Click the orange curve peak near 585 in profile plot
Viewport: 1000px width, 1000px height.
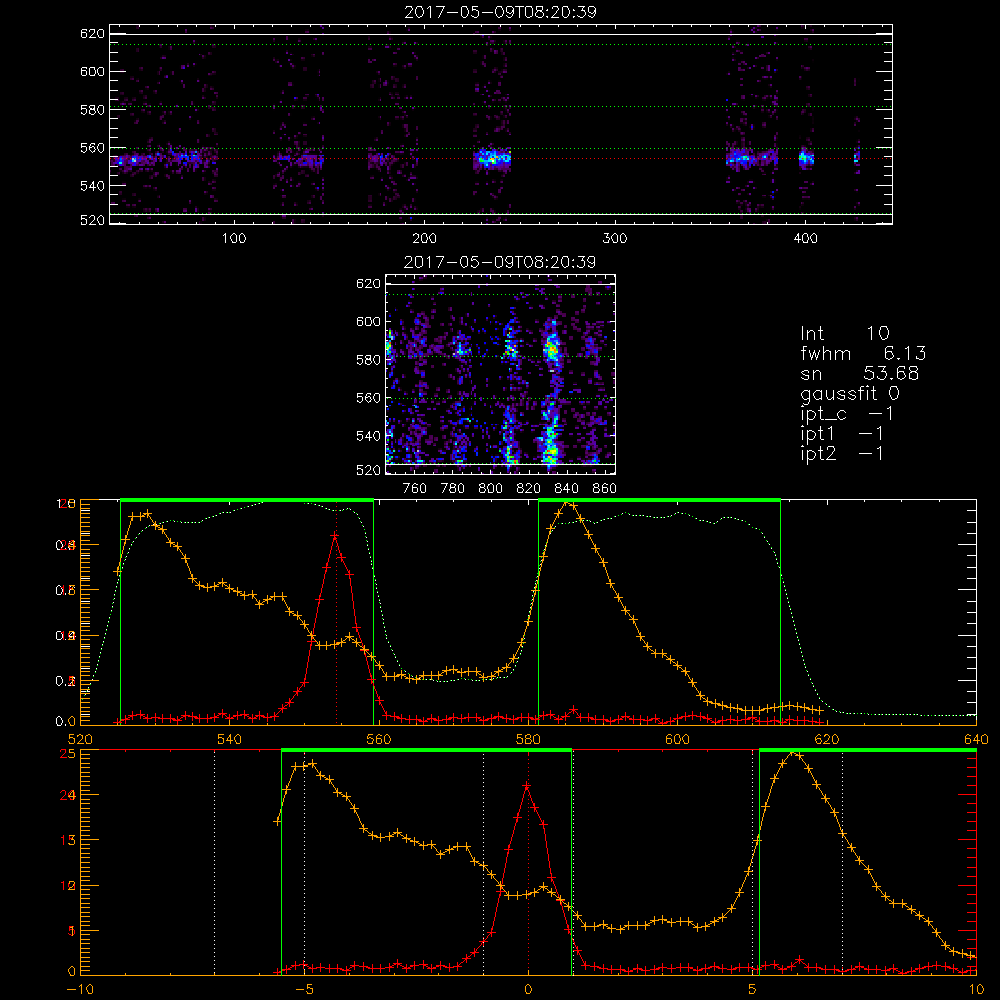(566, 504)
